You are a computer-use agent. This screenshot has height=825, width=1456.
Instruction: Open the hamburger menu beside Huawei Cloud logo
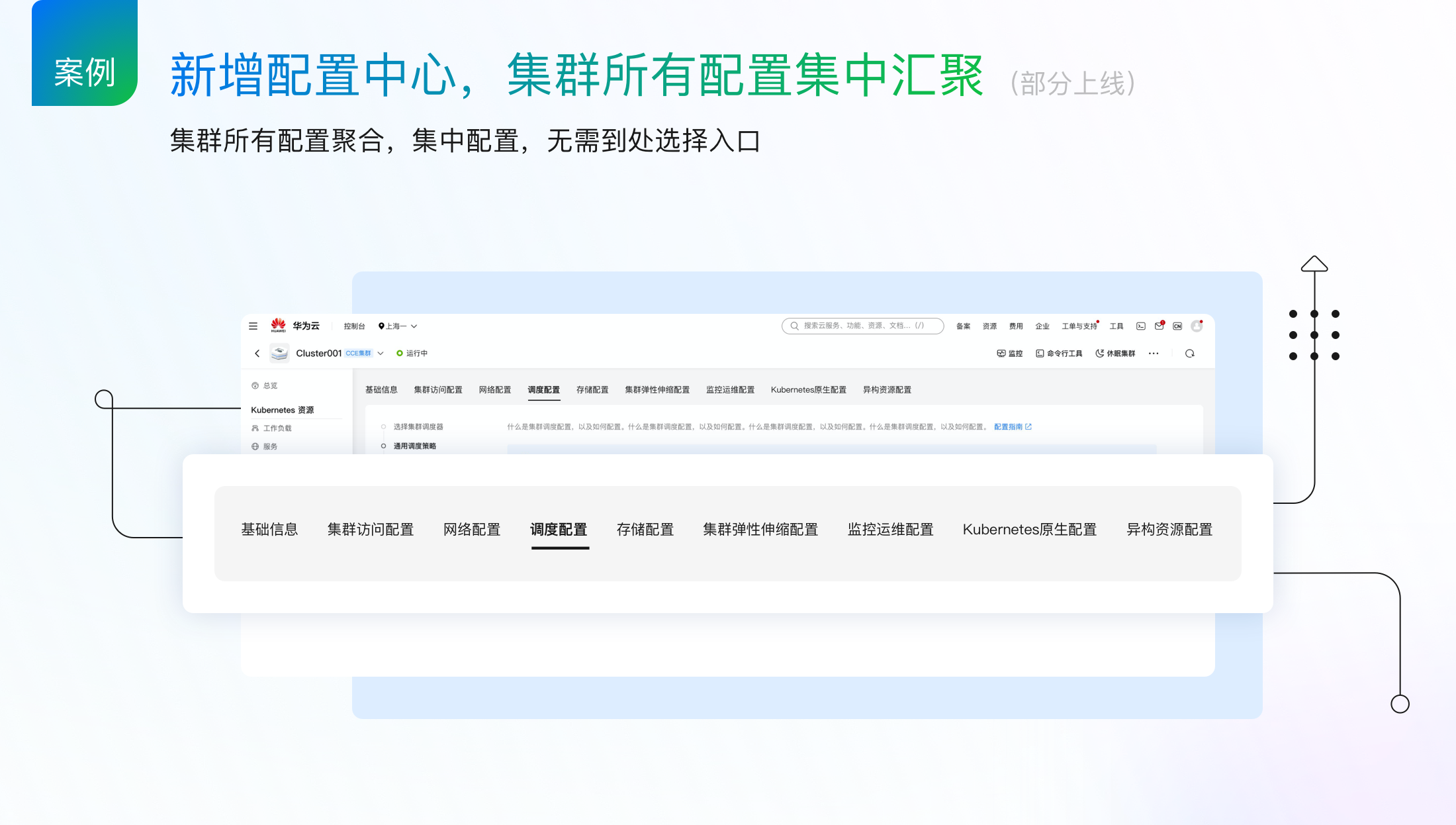point(253,326)
